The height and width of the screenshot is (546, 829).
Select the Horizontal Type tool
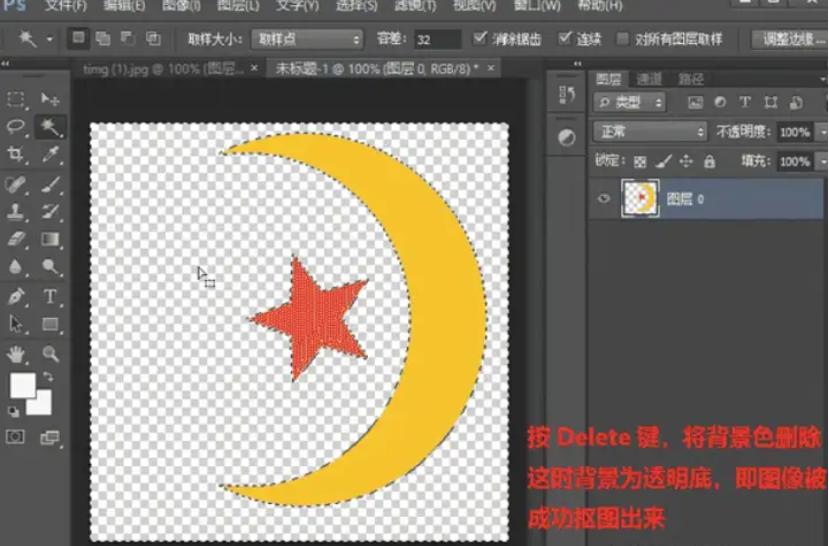[48, 297]
